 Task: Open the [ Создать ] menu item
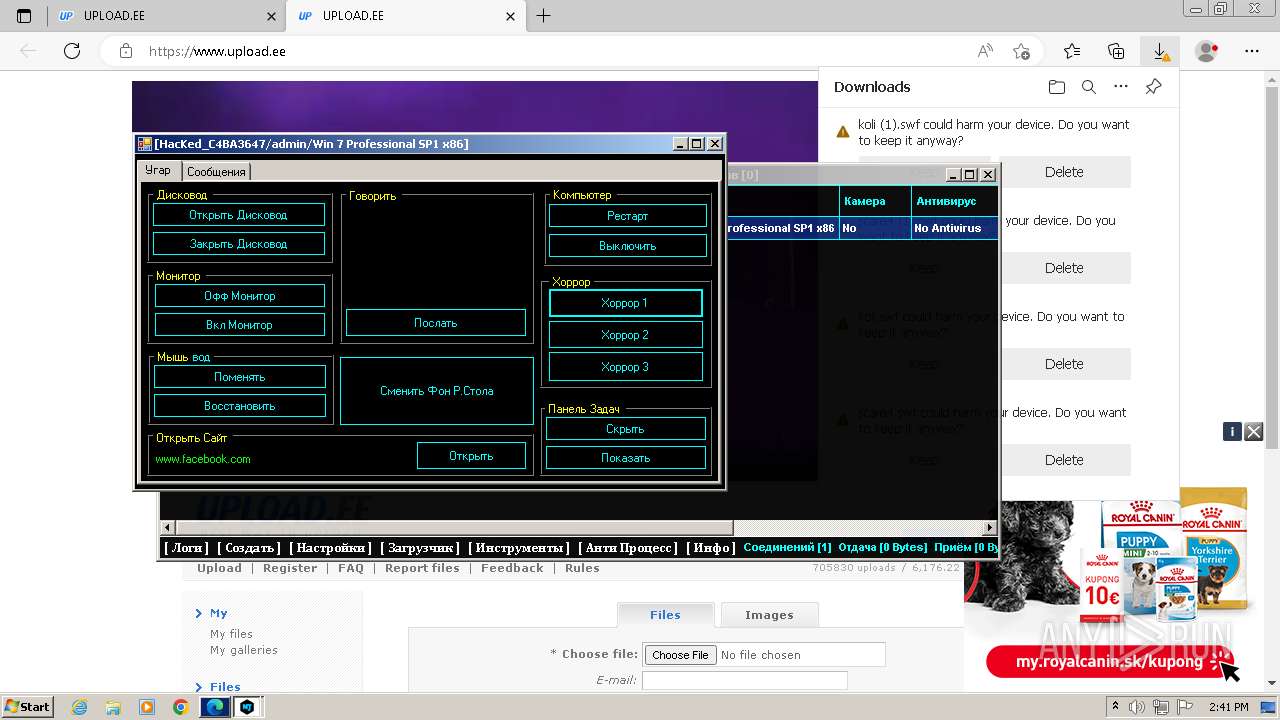(250, 548)
